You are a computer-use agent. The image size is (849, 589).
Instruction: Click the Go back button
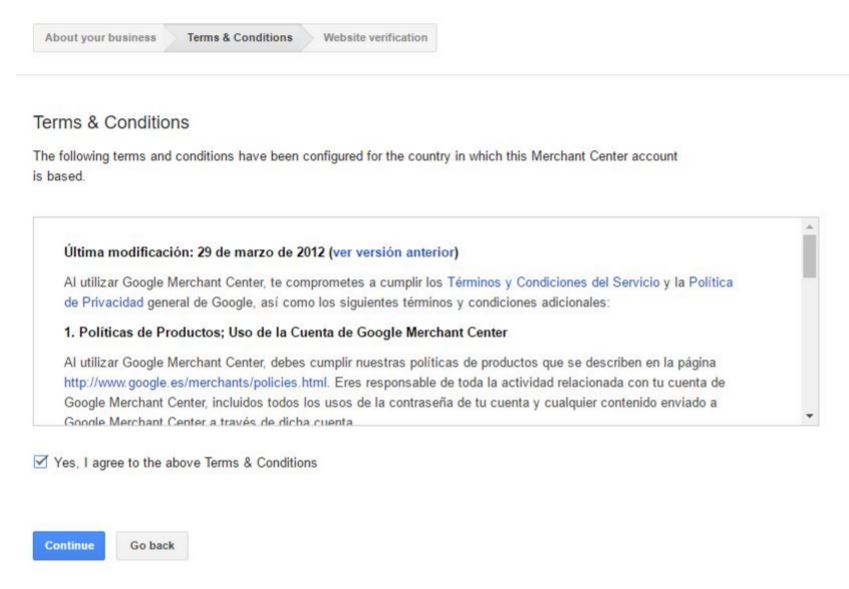tap(151, 545)
